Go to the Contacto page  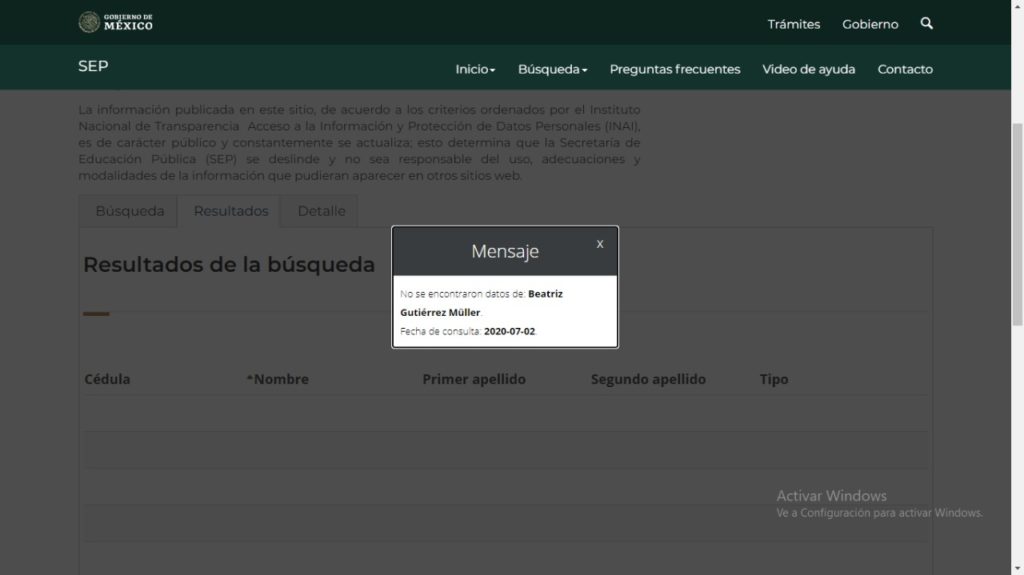click(x=905, y=69)
